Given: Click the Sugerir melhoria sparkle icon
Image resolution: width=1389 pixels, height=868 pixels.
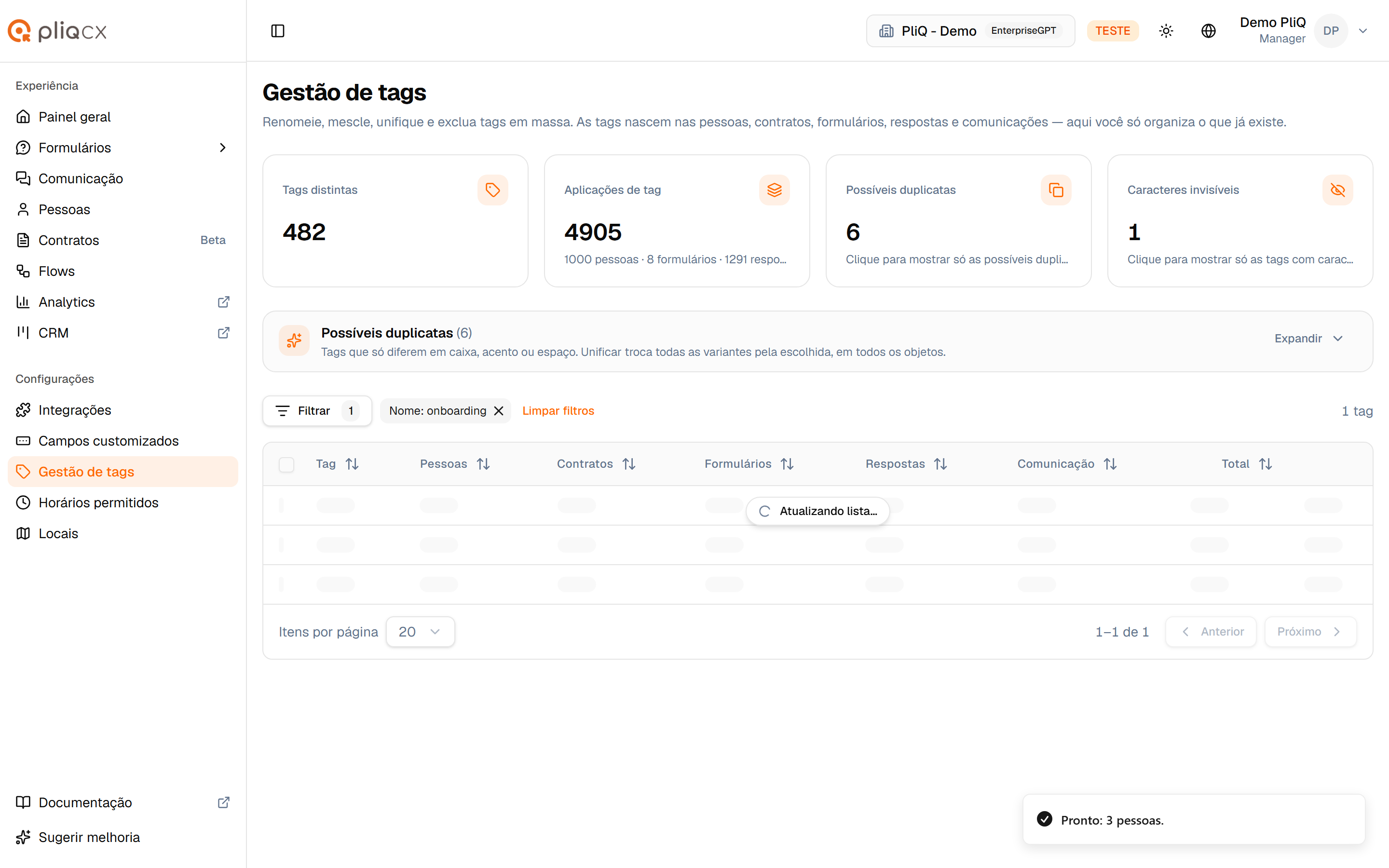Looking at the screenshot, I should 23,838.
